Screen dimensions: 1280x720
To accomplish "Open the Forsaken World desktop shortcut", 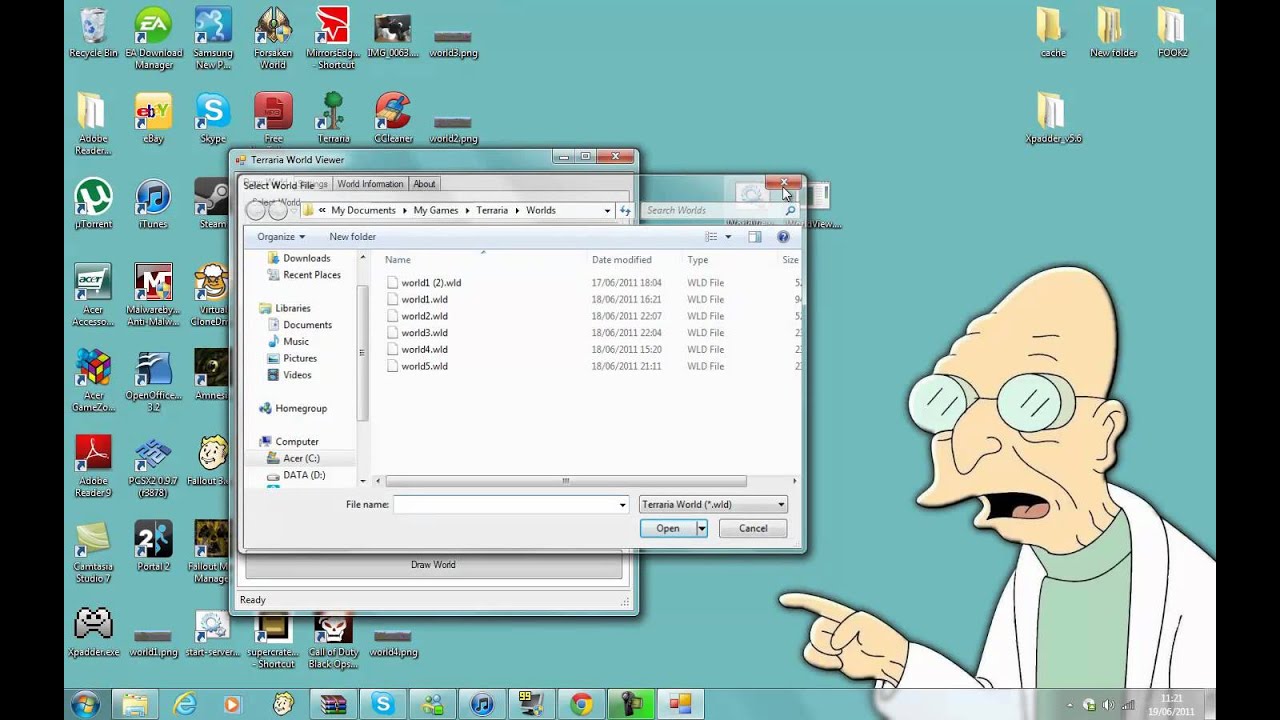I will (x=273, y=39).
